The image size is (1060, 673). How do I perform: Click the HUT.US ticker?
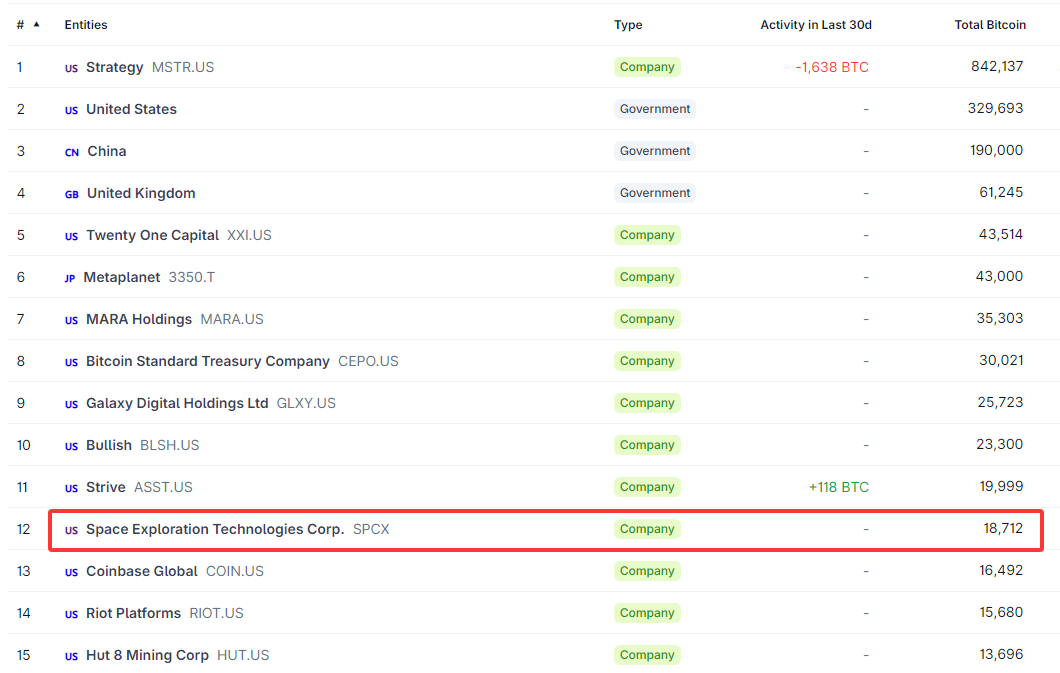(x=243, y=655)
